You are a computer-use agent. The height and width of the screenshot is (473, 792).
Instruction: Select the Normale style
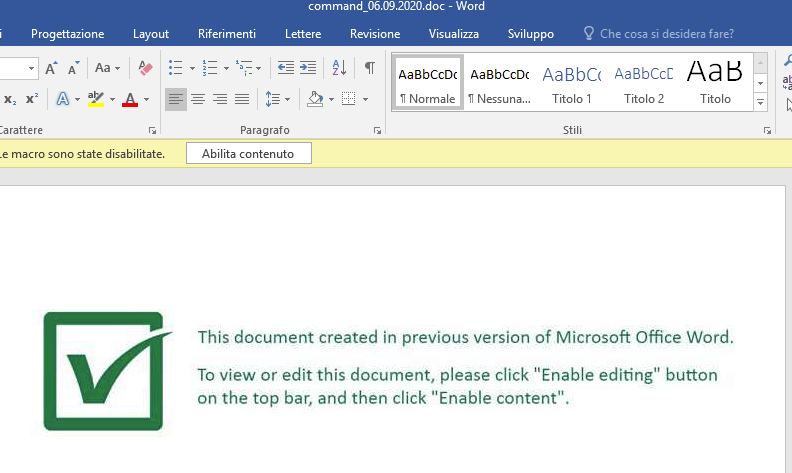click(x=428, y=82)
